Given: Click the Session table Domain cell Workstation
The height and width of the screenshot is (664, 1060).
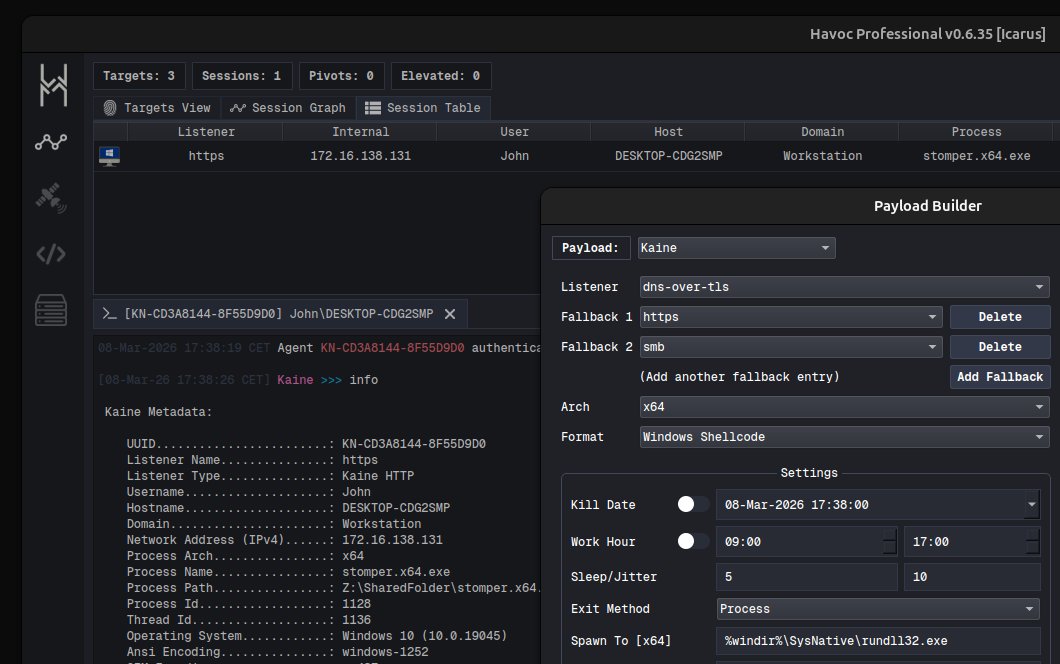Looking at the screenshot, I should [x=822, y=156].
